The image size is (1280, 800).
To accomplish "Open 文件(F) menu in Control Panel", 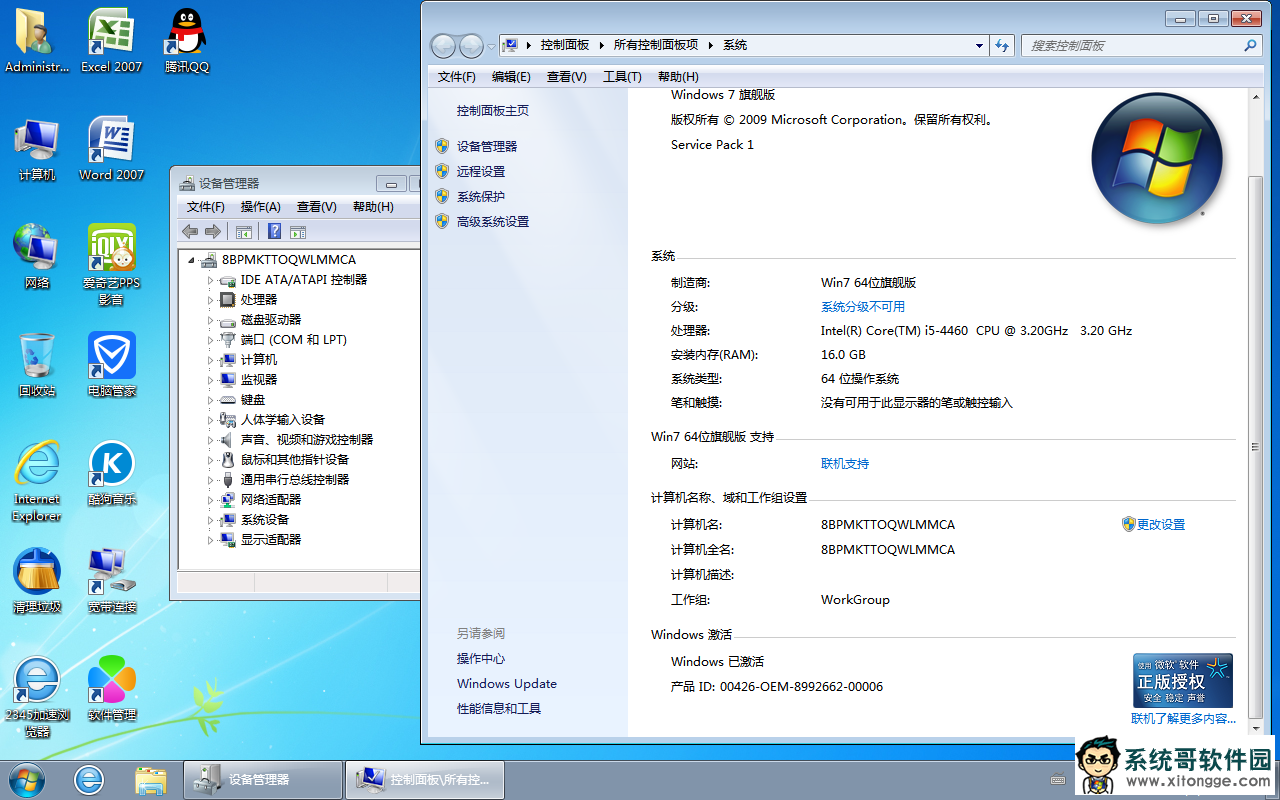I will pyautogui.click(x=457, y=77).
